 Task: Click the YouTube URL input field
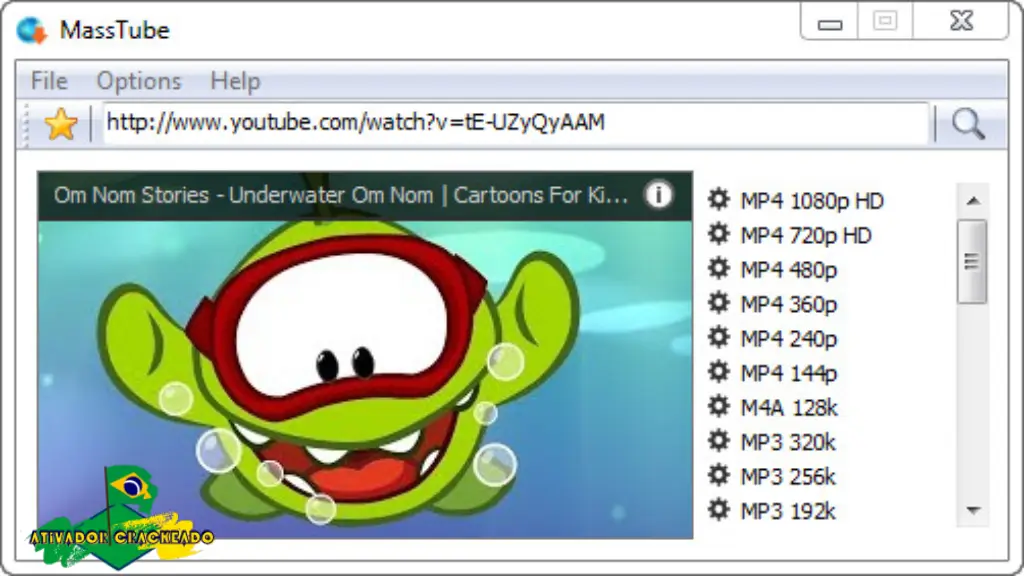(515, 123)
